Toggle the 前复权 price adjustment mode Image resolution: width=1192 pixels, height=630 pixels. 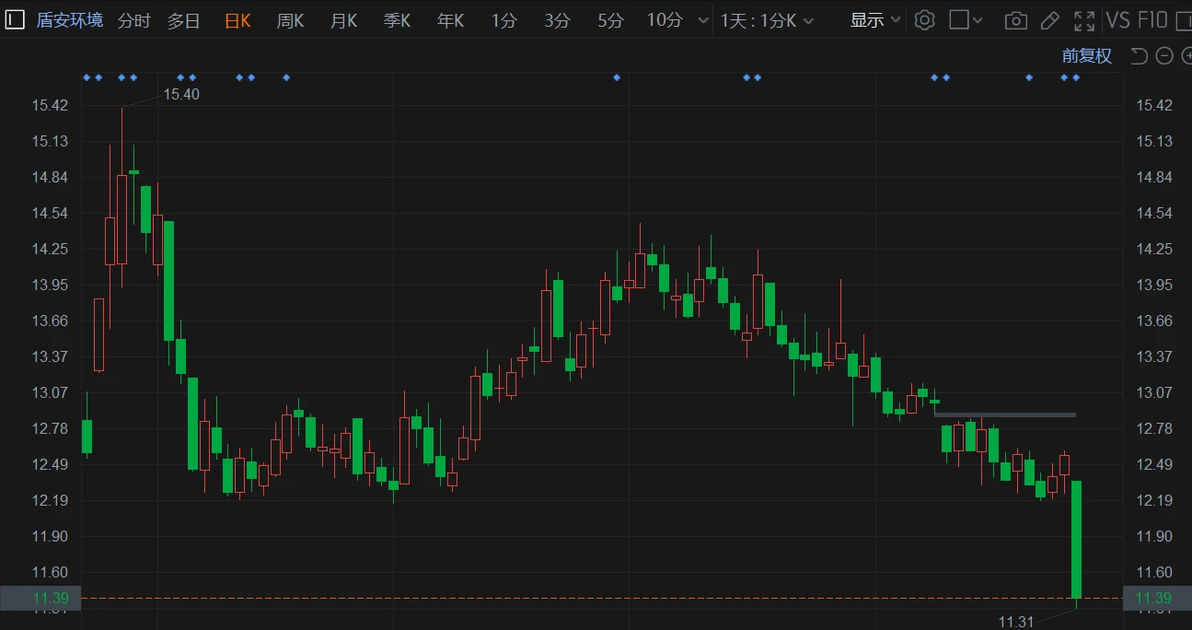[1086, 56]
